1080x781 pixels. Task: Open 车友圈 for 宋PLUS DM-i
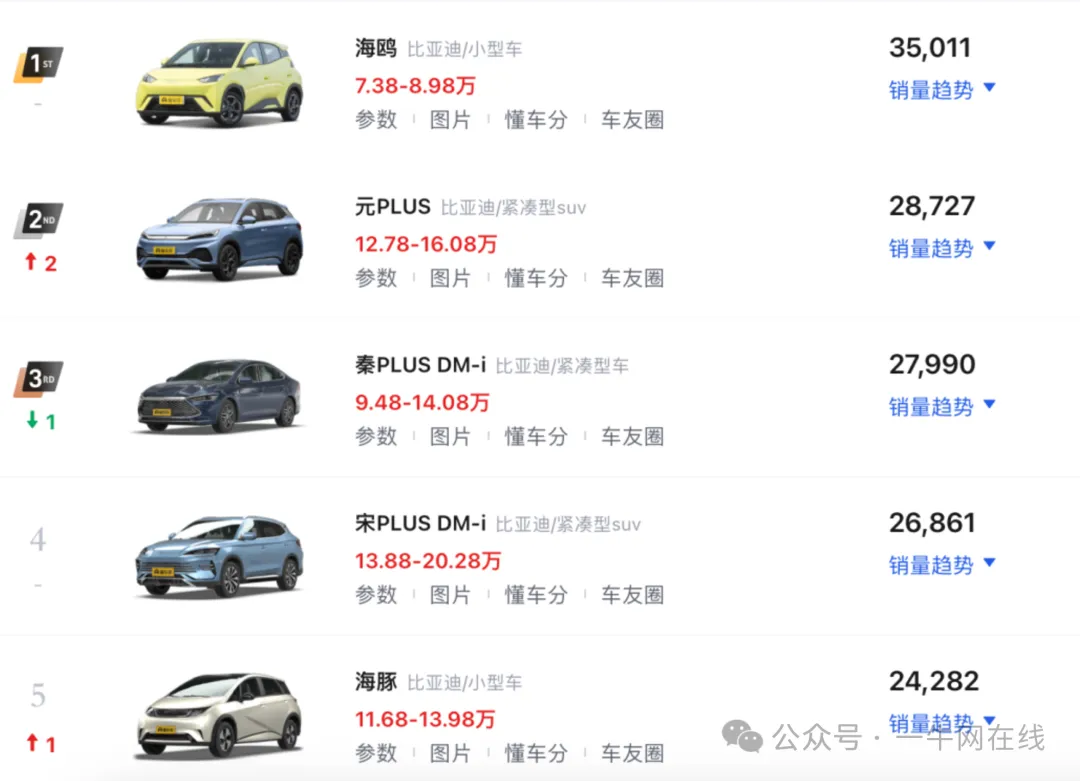[x=632, y=595]
